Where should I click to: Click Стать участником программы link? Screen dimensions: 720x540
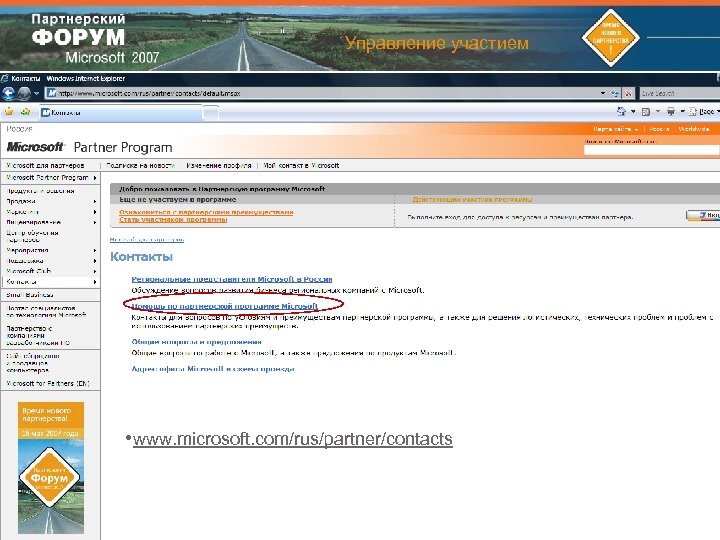click(173, 219)
